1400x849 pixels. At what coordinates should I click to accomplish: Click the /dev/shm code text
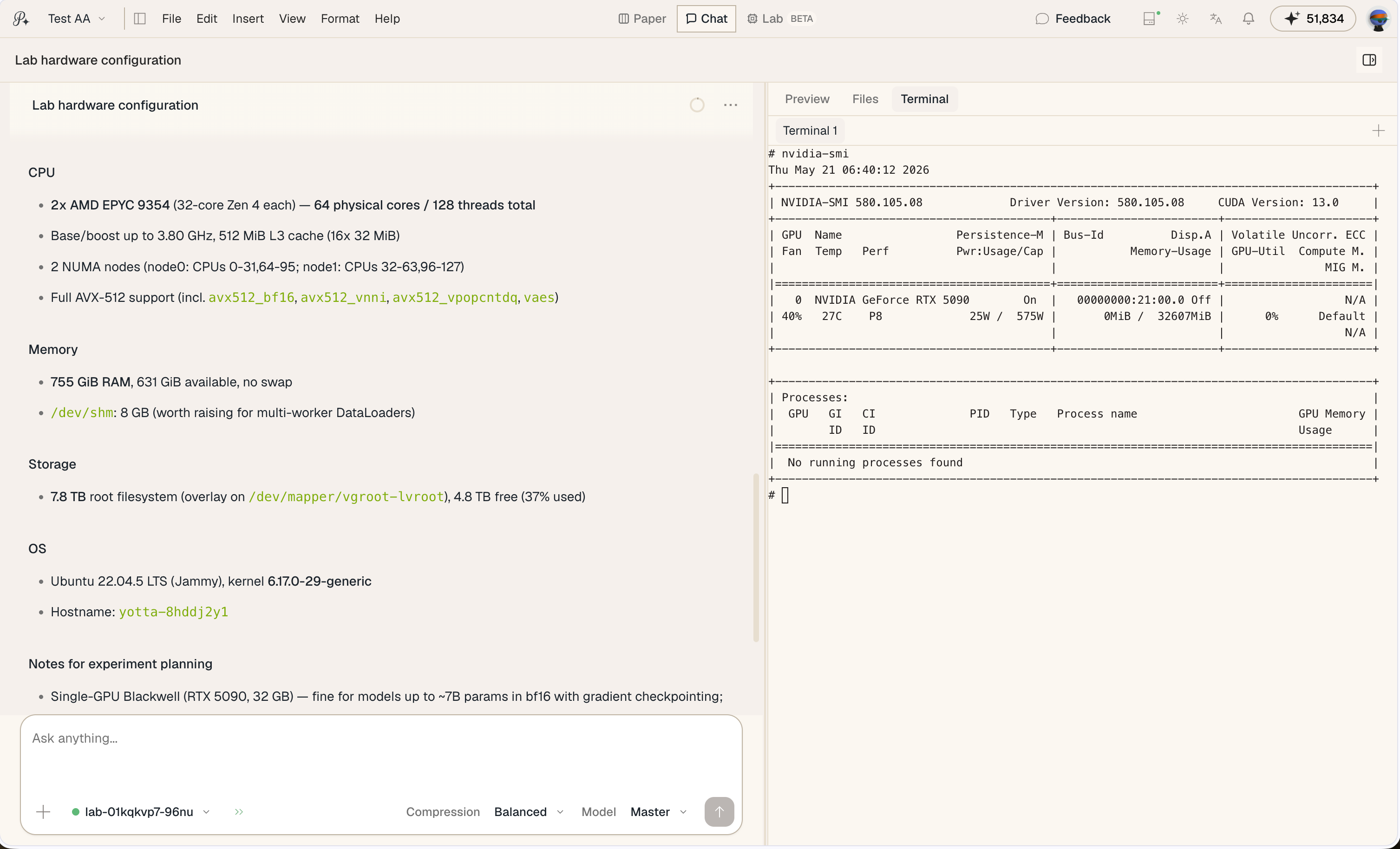(82, 413)
